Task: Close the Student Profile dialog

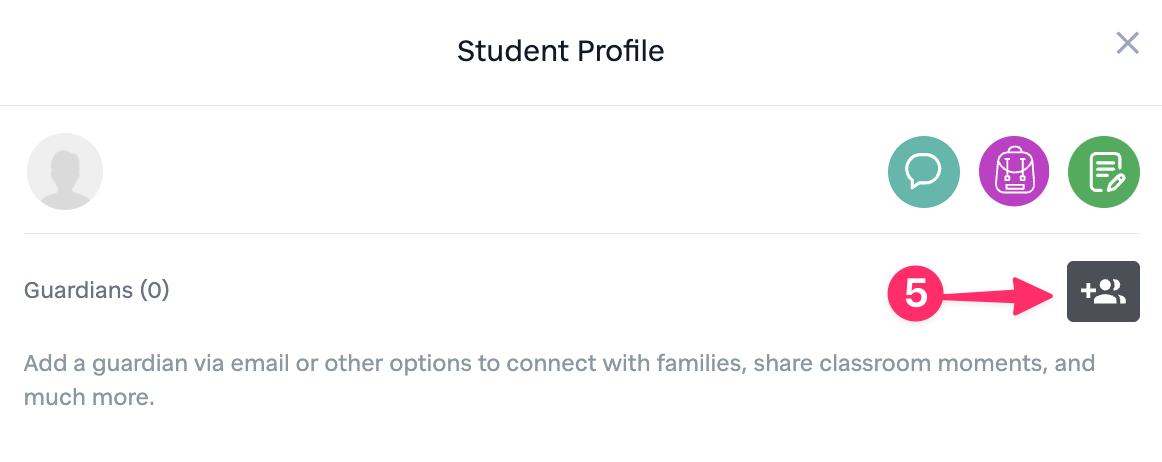Action: point(1127,43)
